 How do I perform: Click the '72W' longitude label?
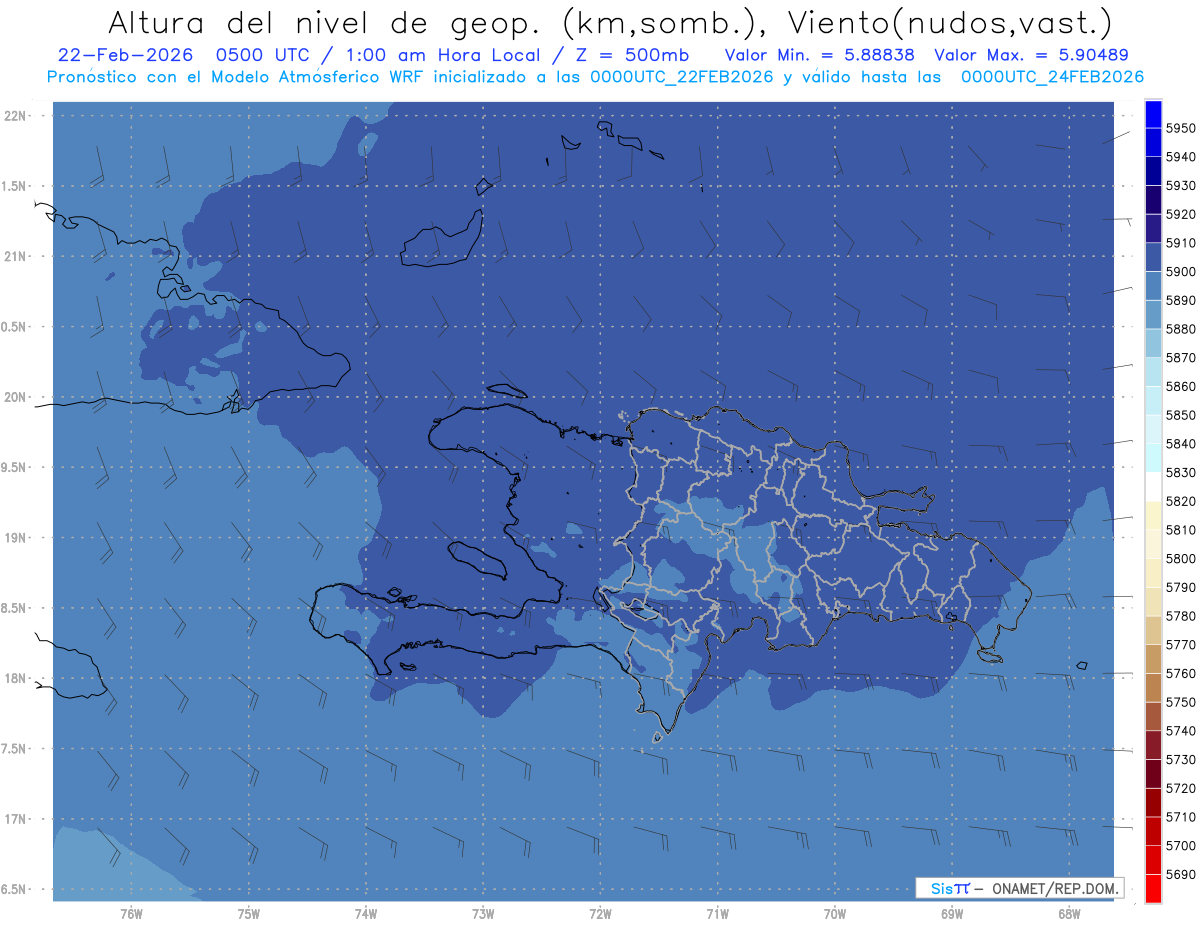600,914
